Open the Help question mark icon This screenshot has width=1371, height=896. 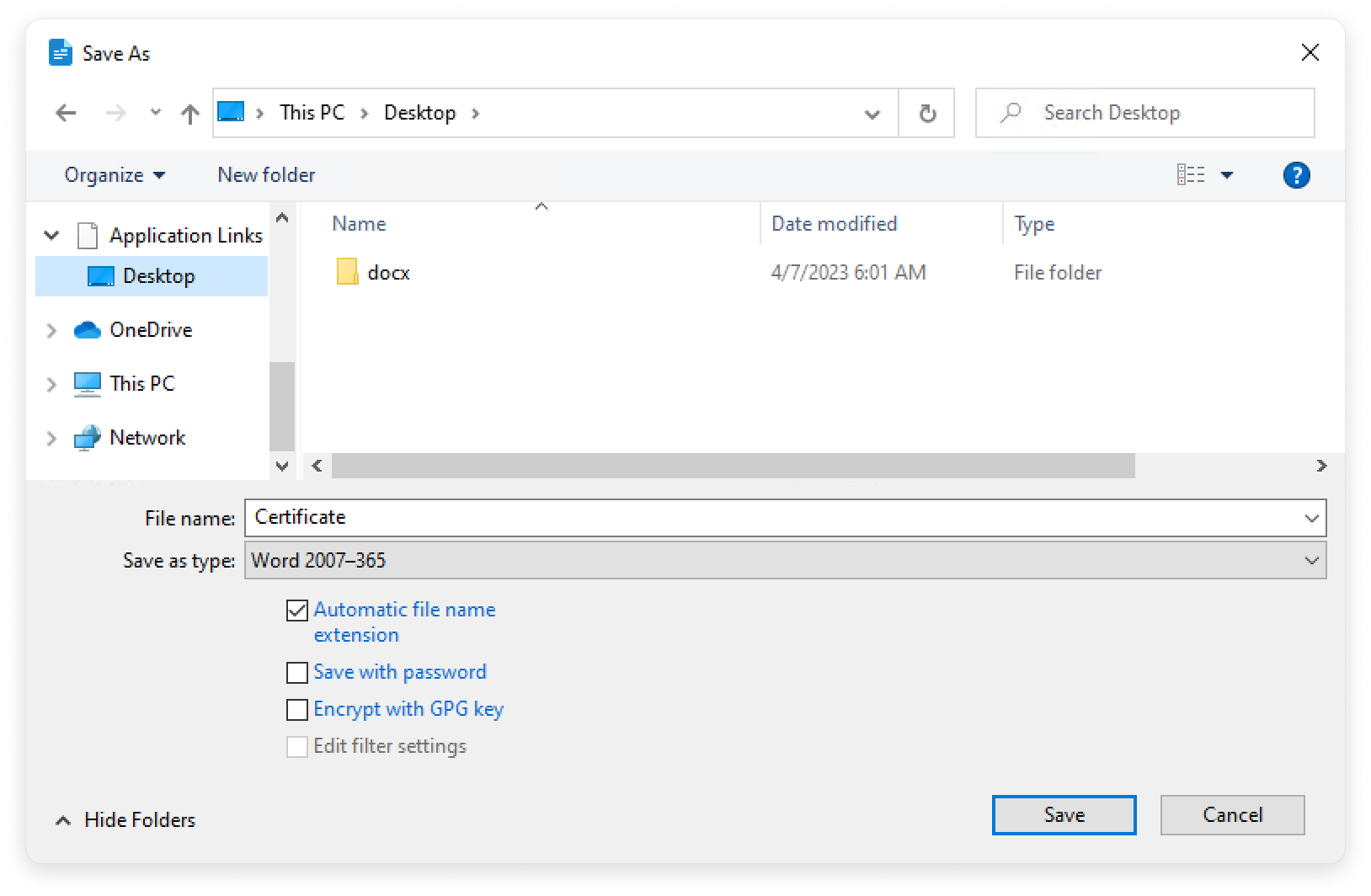pyautogui.click(x=1296, y=175)
